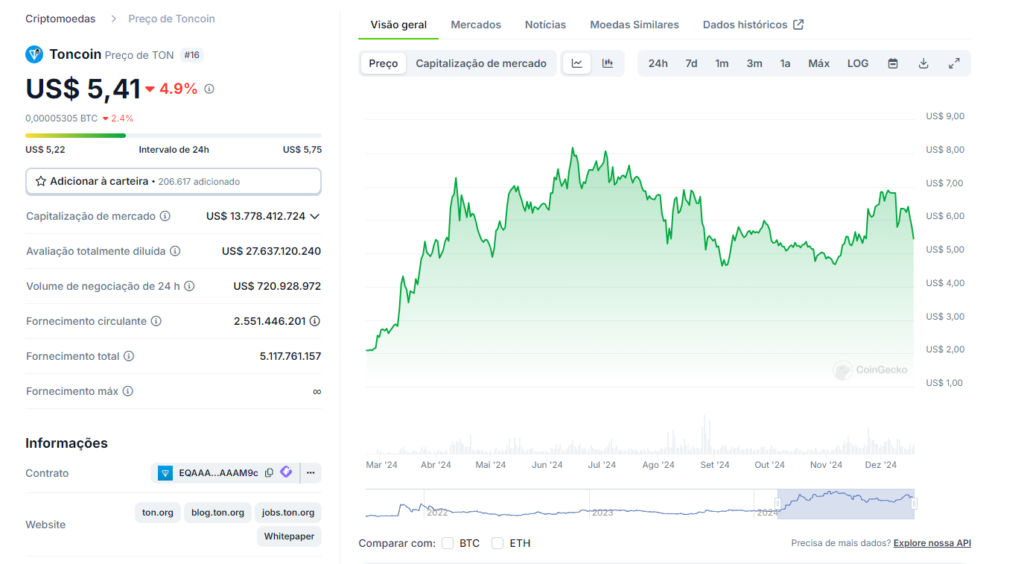Copy the contract address EQAAA...AAAM9c
The image size is (1024, 564).
pyautogui.click(x=269, y=473)
